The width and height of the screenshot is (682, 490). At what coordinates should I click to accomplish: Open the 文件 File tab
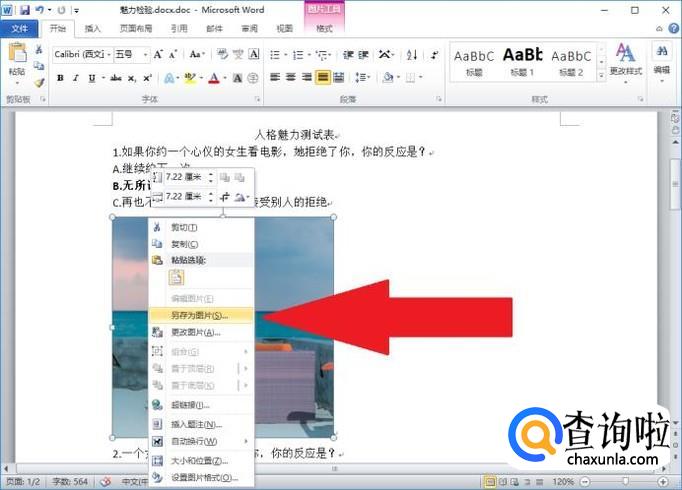tap(20, 29)
